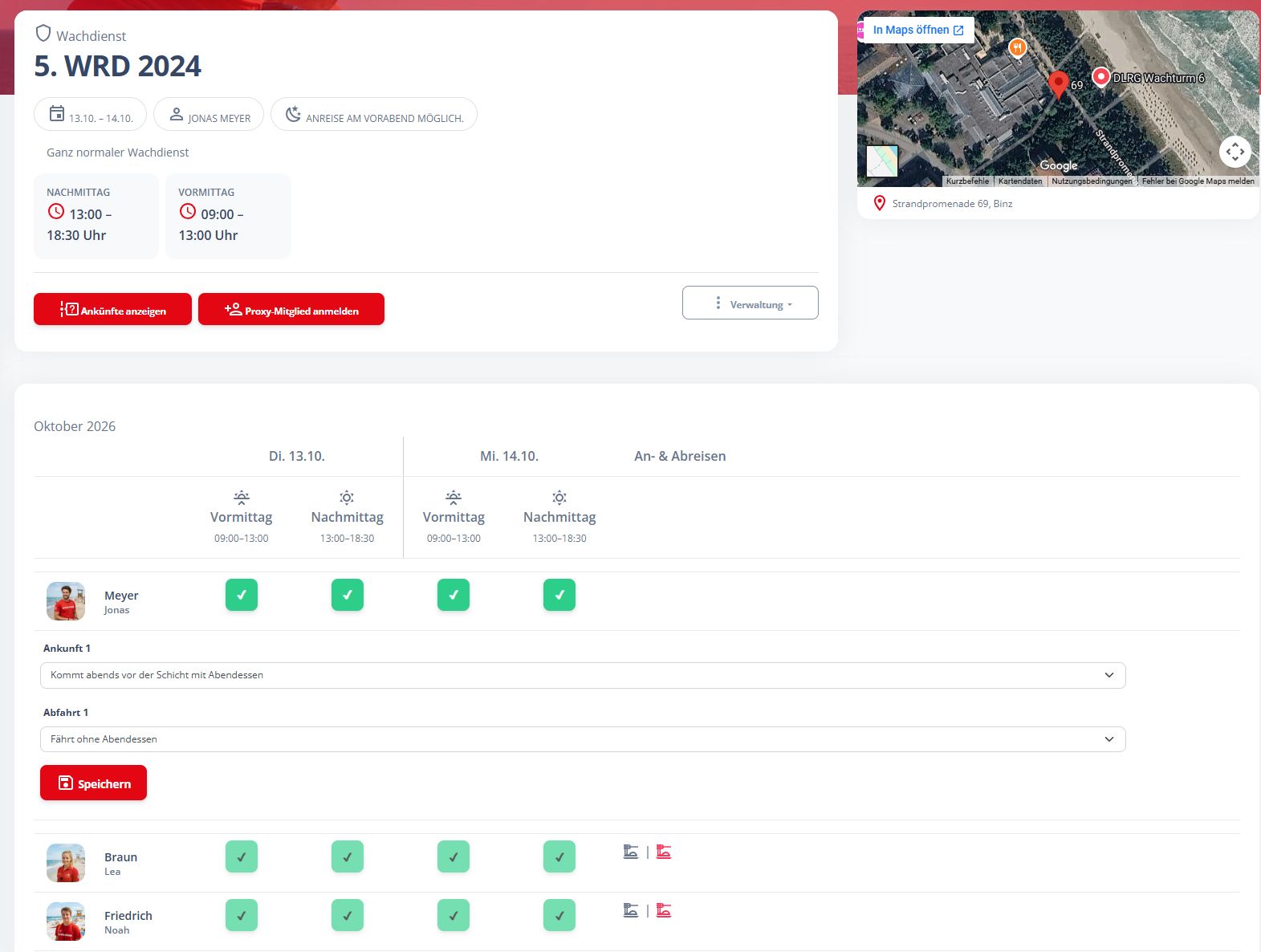Click the red departure icon in Friedrich's row

click(x=664, y=910)
